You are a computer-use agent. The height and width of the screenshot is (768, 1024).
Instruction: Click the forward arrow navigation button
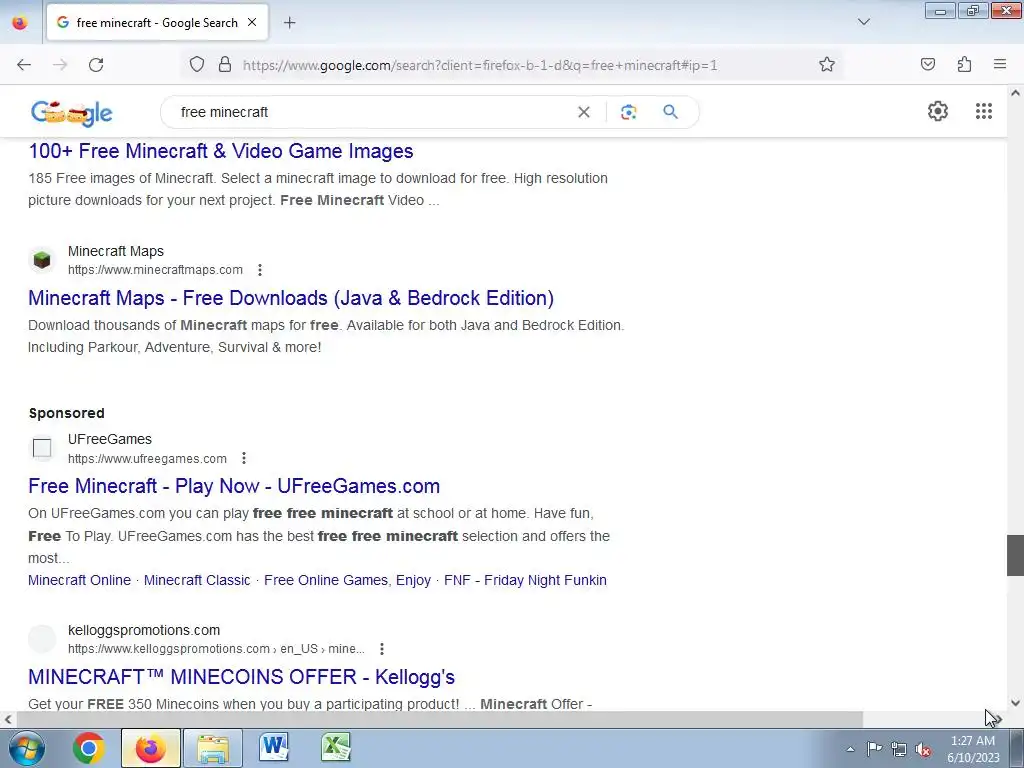click(60, 65)
